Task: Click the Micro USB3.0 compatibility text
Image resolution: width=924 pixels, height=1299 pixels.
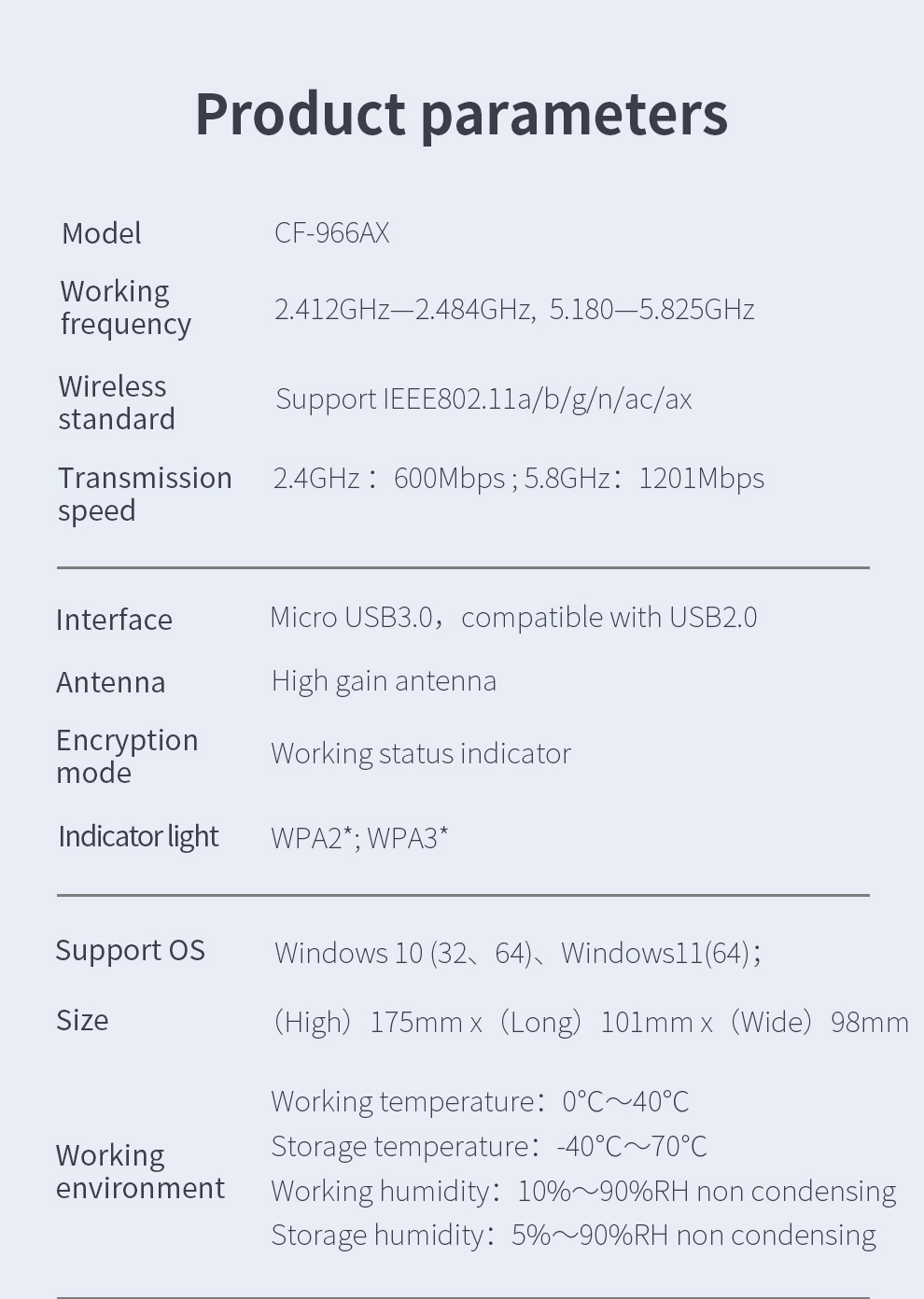Action: pyautogui.click(x=513, y=618)
